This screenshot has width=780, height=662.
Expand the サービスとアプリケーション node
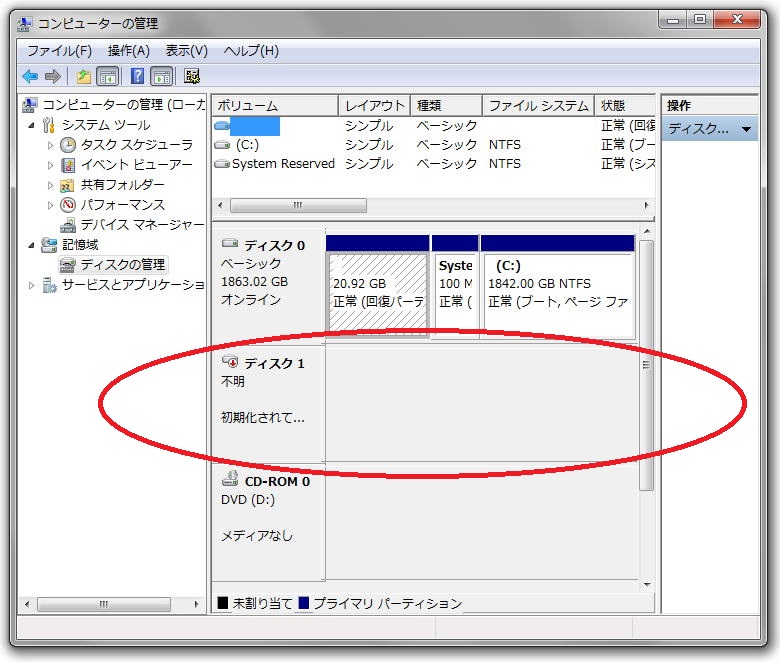click(31, 285)
